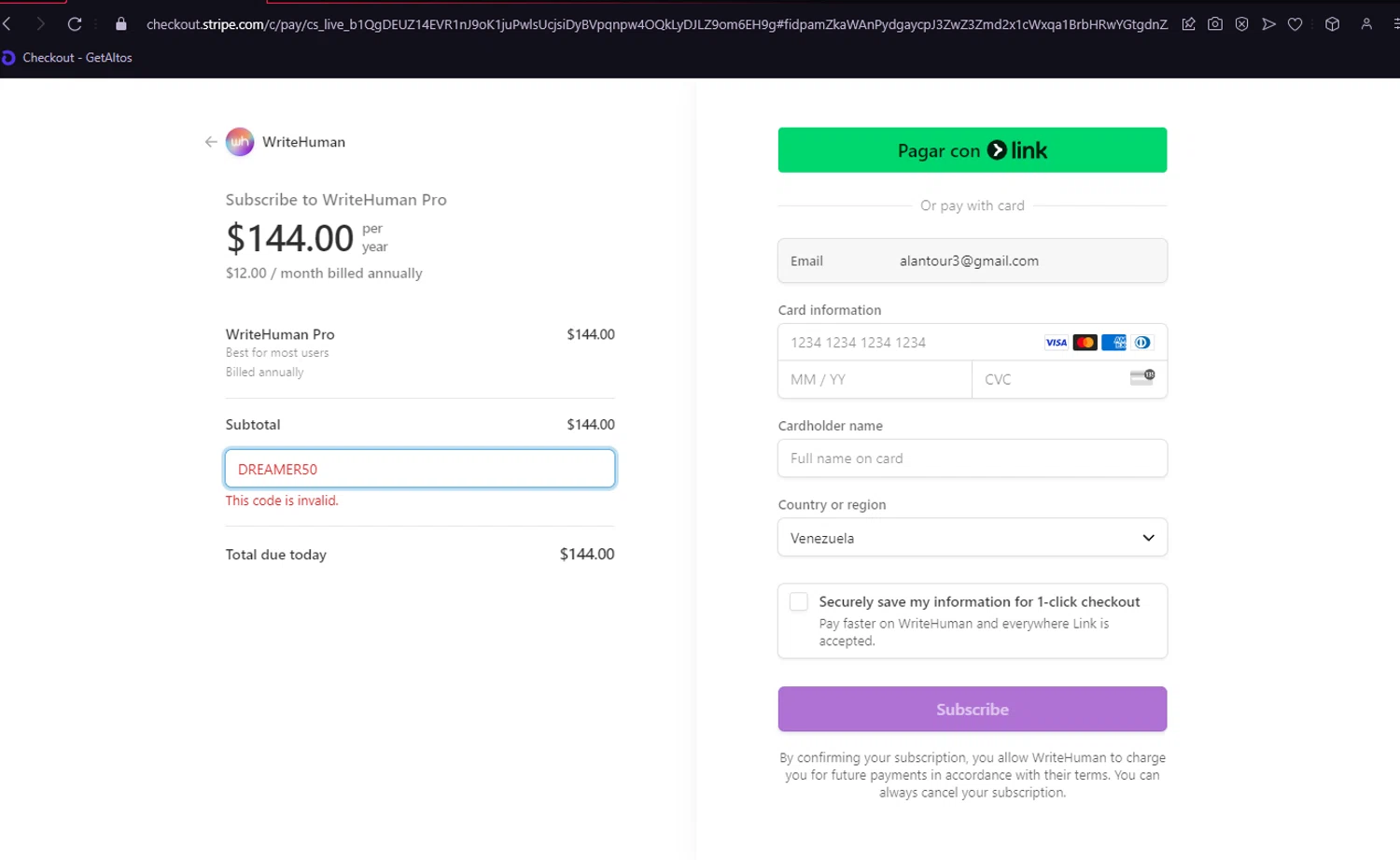Go back with the browser back arrow
1400x860 pixels.
click(7, 24)
